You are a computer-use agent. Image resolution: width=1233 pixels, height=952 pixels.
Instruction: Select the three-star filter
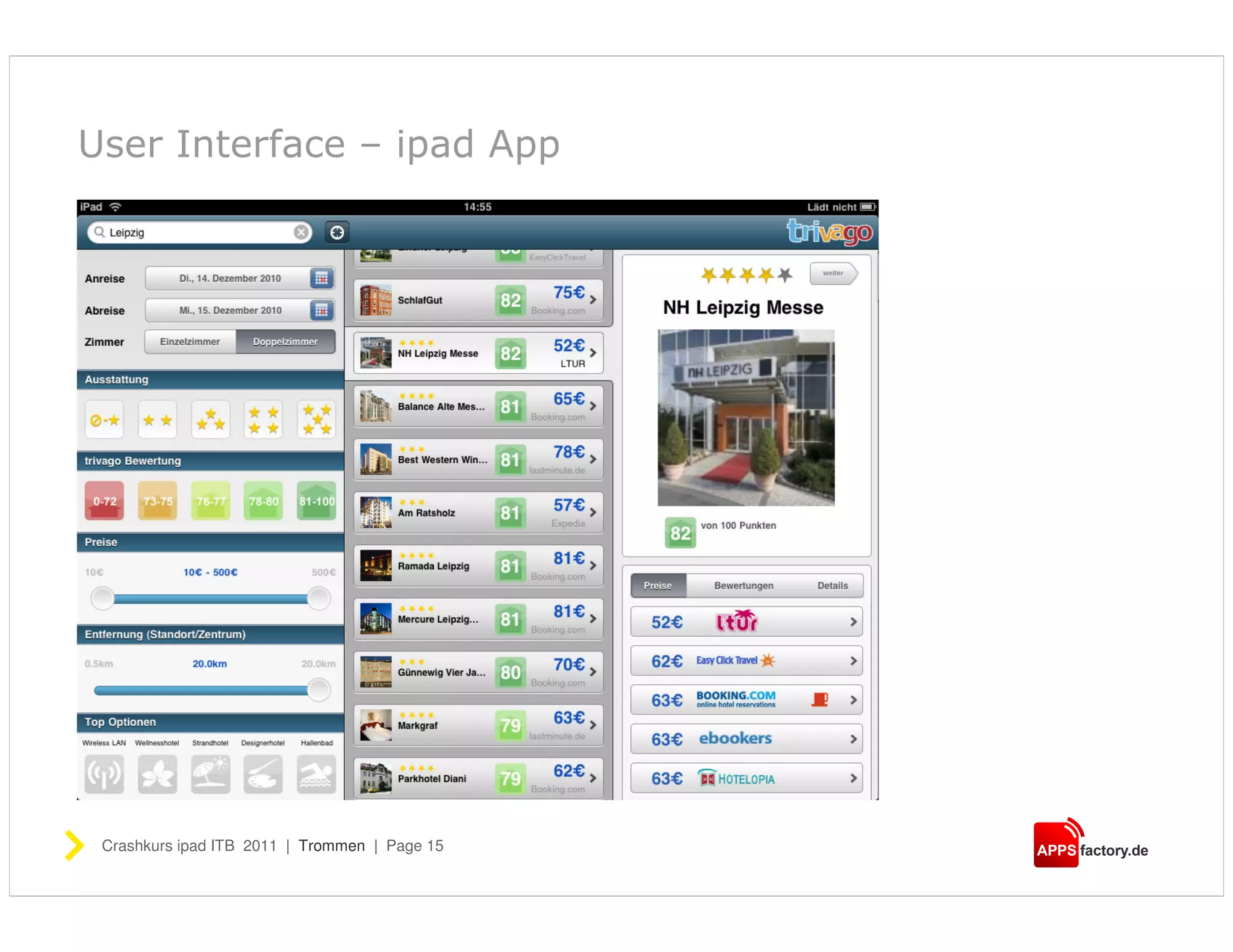point(210,420)
